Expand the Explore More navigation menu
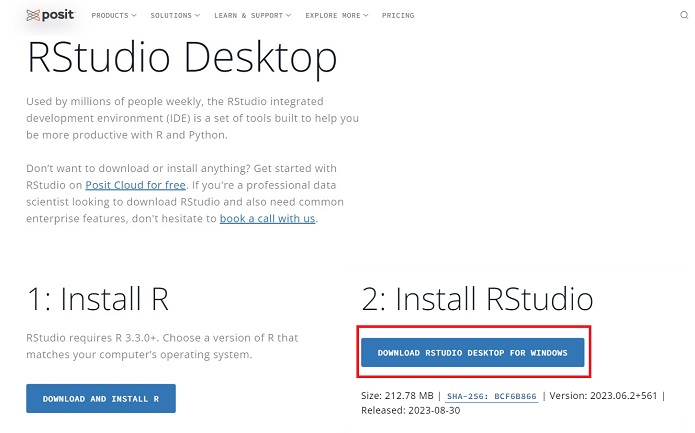 [336, 16]
